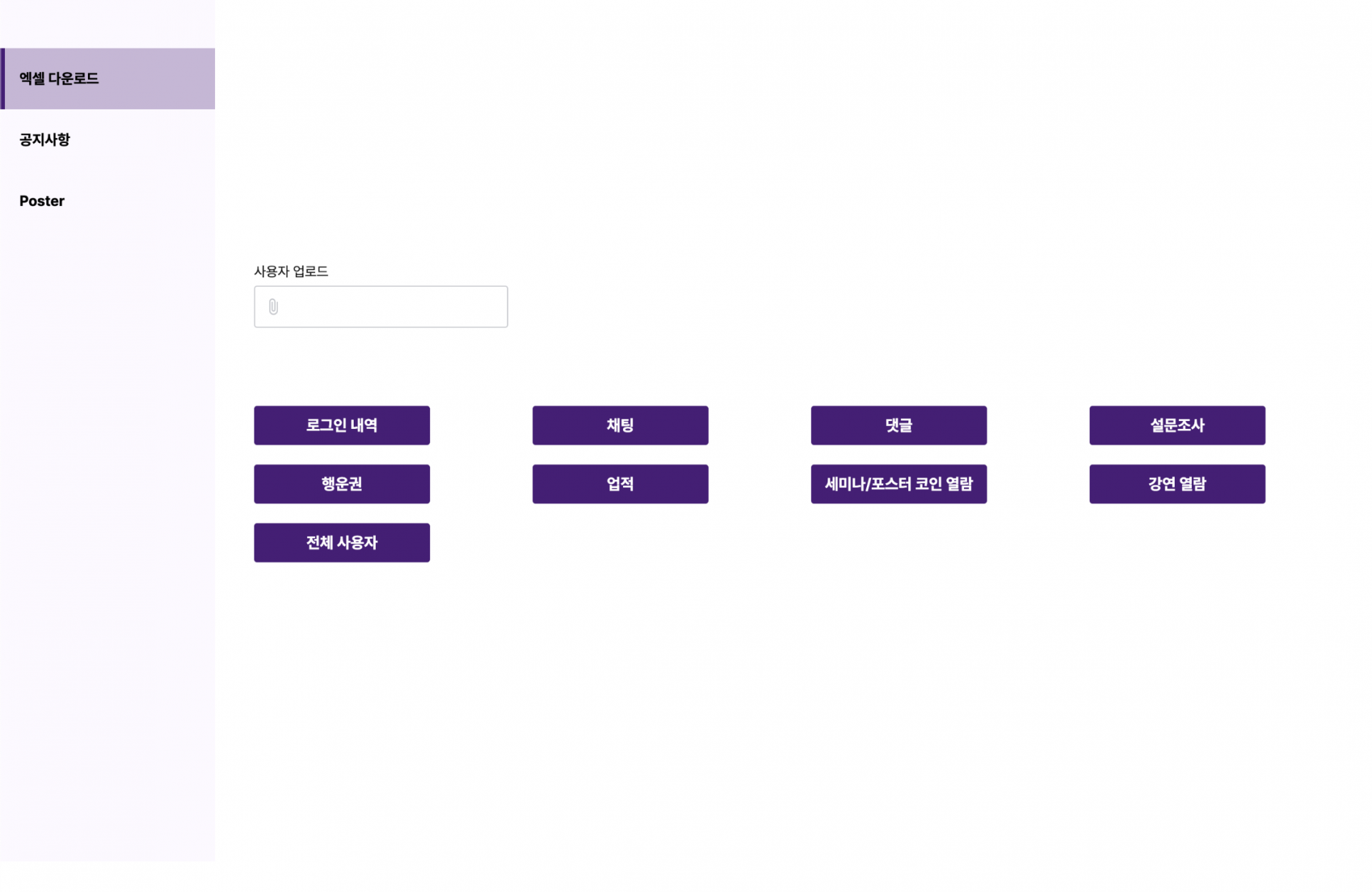Click the empty area inside the upload box
Image resolution: width=1372 pixels, height=892 pixels.
pos(400,307)
